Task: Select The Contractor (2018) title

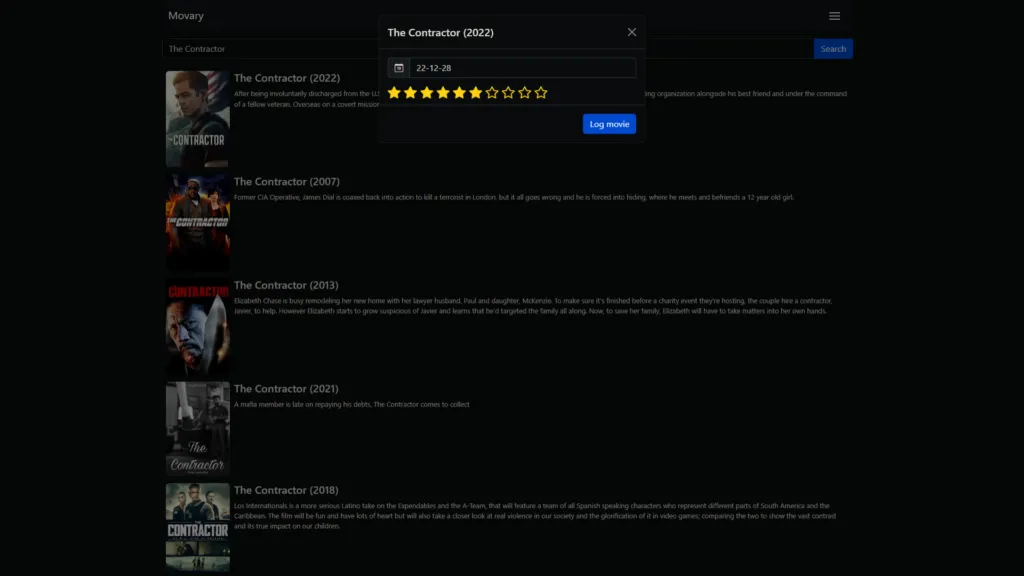Action: point(286,491)
